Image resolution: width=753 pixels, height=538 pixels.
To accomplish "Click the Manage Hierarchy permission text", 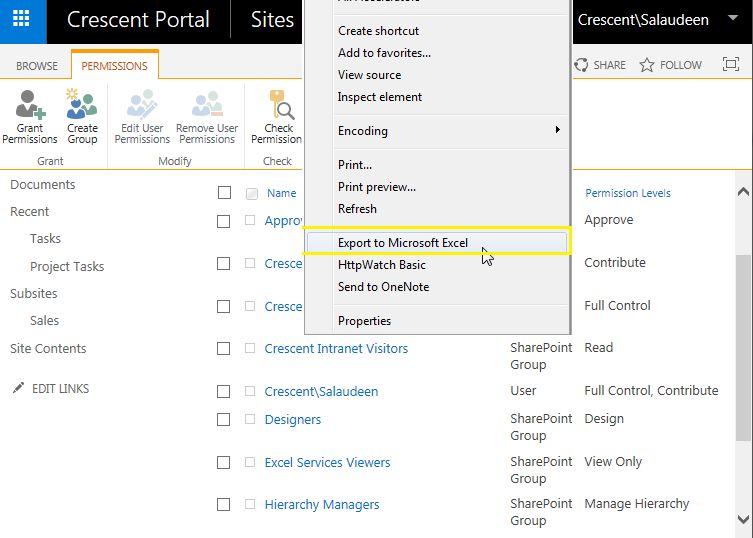I will click(637, 504).
